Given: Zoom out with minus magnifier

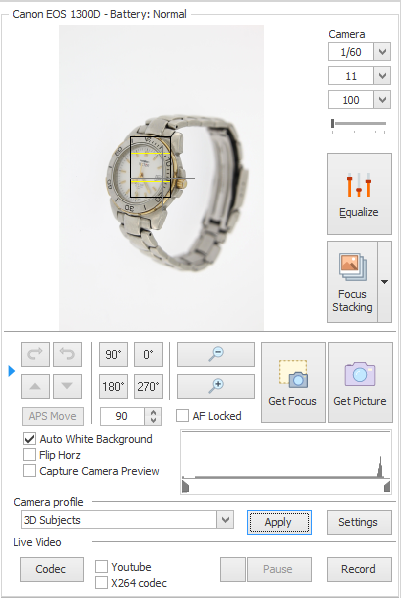Looking at the screenshot, I should coord(216,354).
